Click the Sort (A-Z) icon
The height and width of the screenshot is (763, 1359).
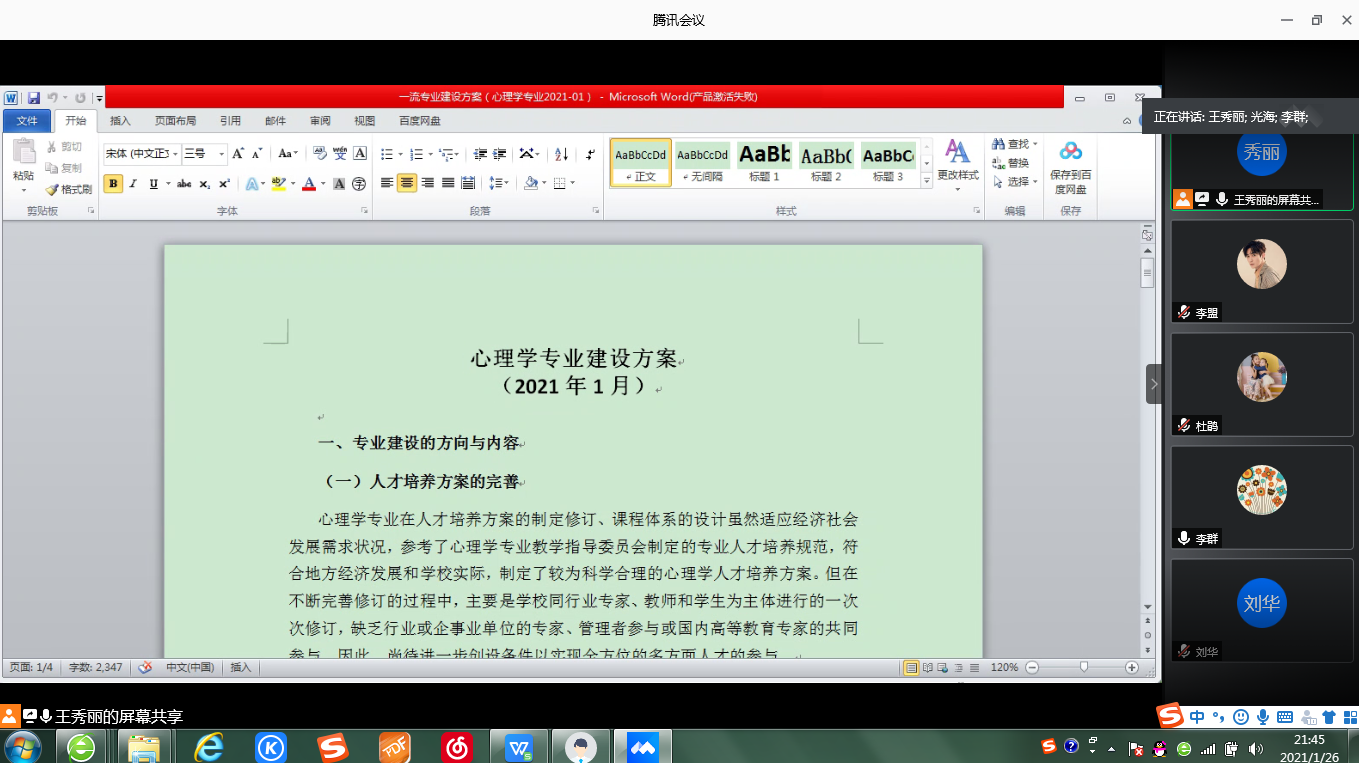click(561, 154)
